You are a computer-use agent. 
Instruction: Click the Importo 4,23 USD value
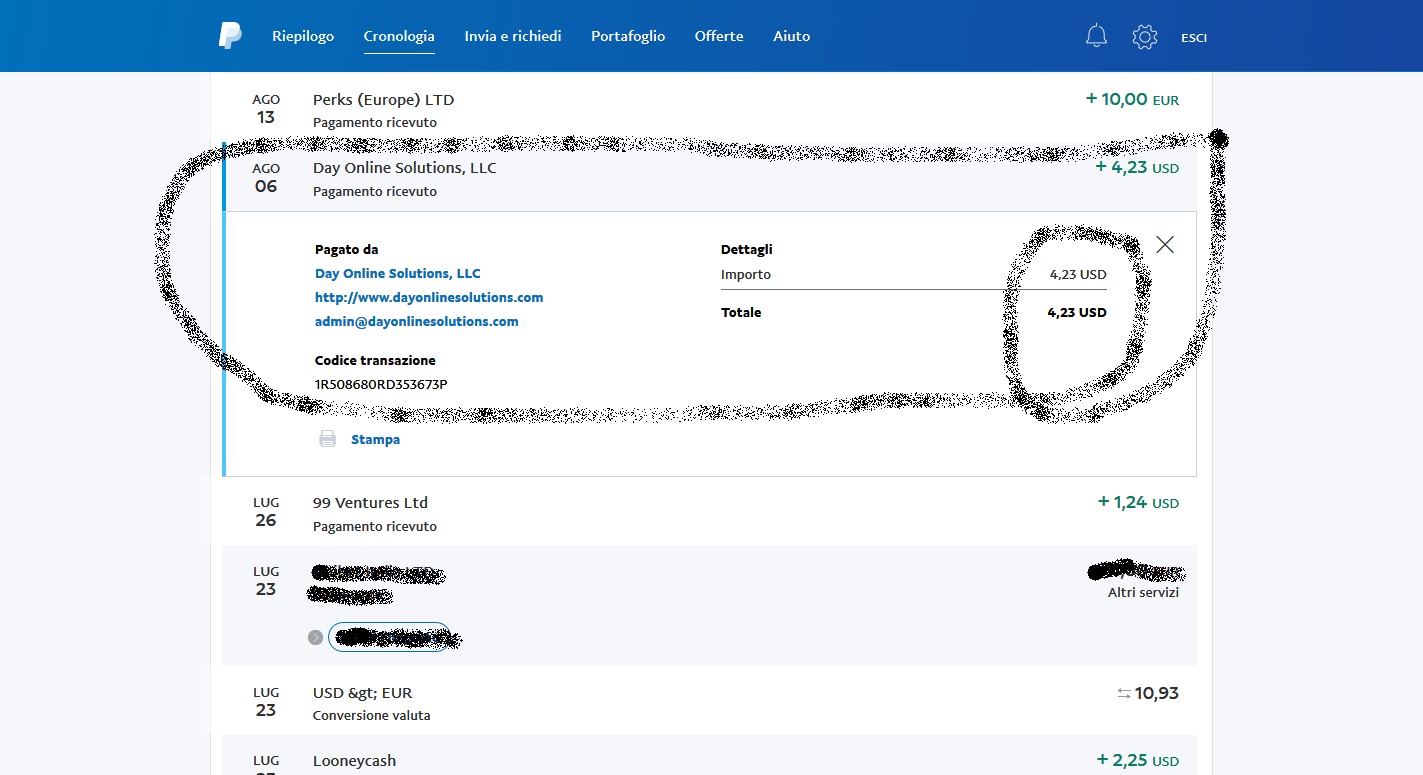pos(1078,274)
